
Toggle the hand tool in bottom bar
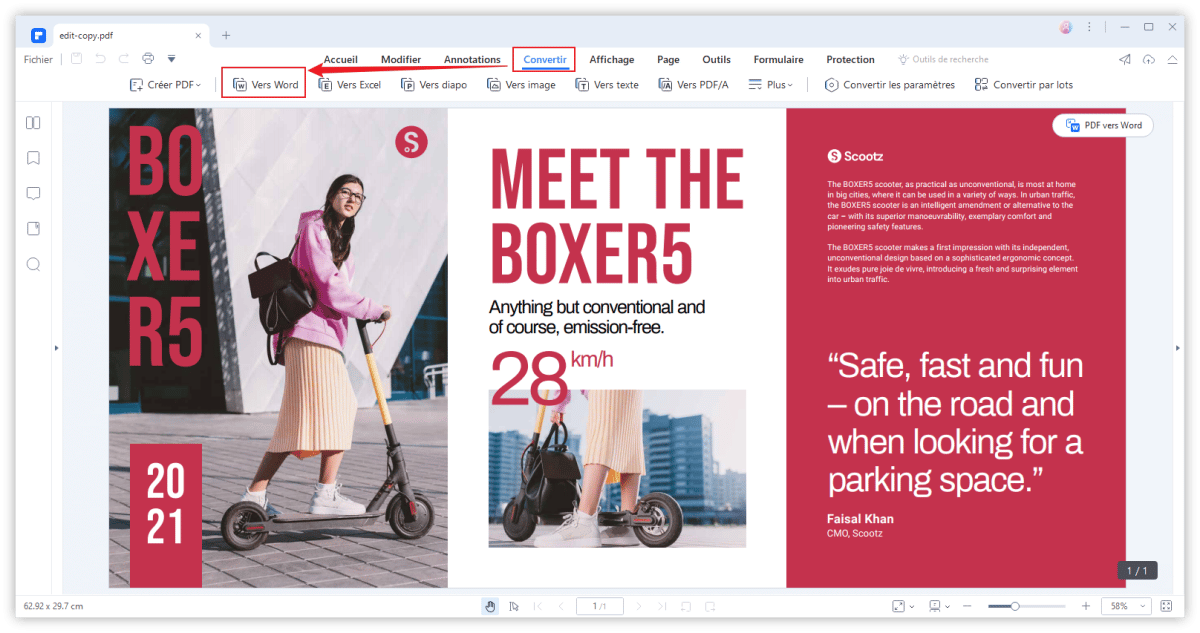click(490, 606)
